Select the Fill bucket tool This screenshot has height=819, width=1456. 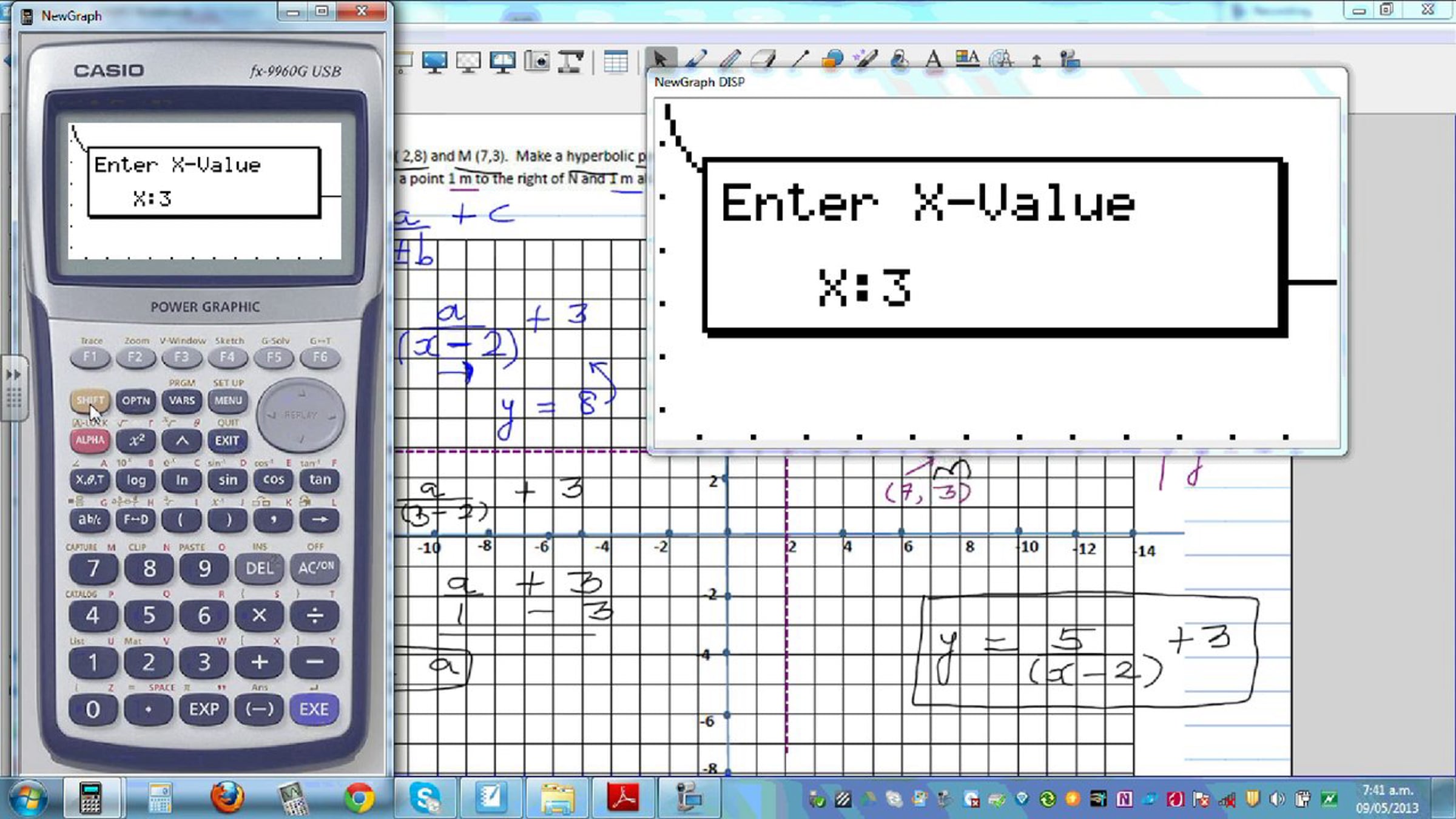pyautogui.click(x=900, y=59)
